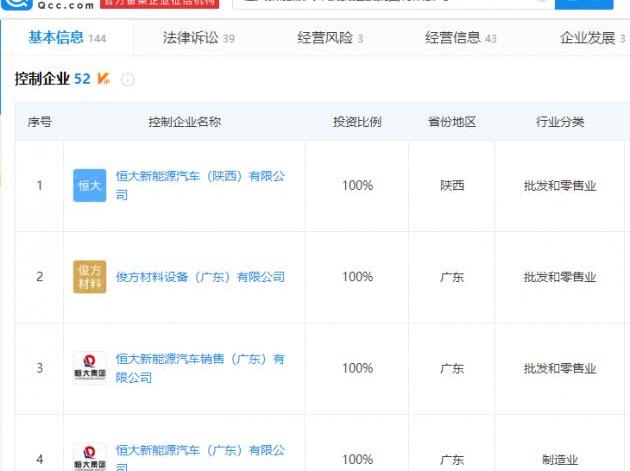Click 批发和零售业 in row 3
This screenshot has height=471, width=630.
click(x=560, y=368)
